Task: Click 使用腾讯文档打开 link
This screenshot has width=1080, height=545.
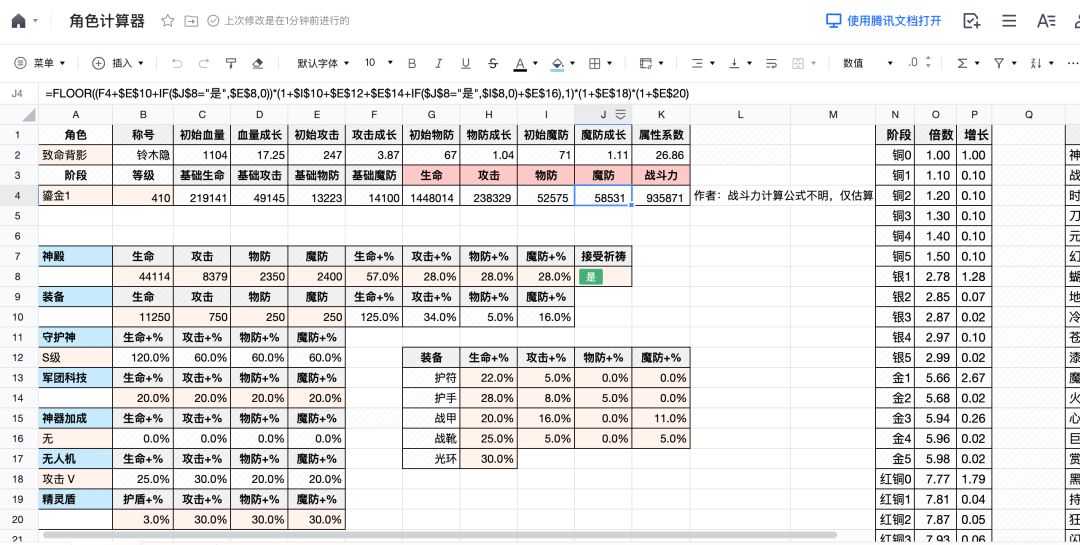Action: click(884, 21)
